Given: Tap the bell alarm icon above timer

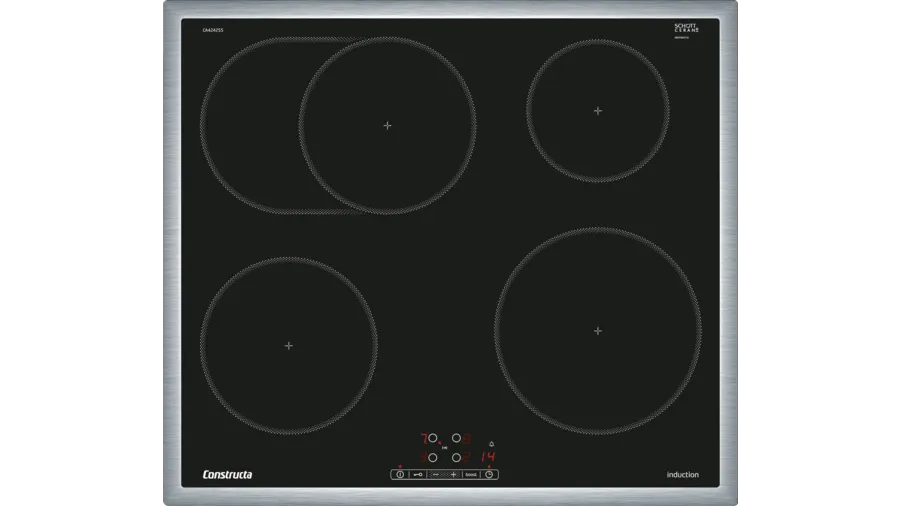Looking at the screenshot, I should click(490, 443).
